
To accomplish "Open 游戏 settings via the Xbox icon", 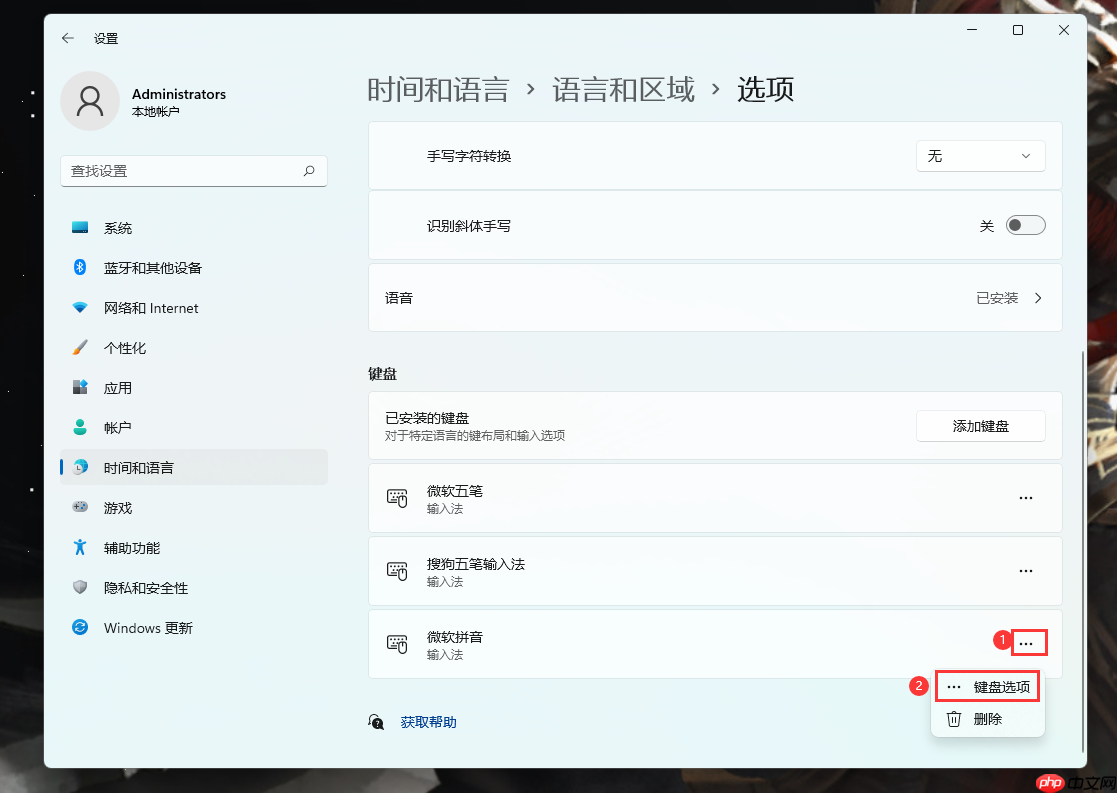I will tap(80, 507).
